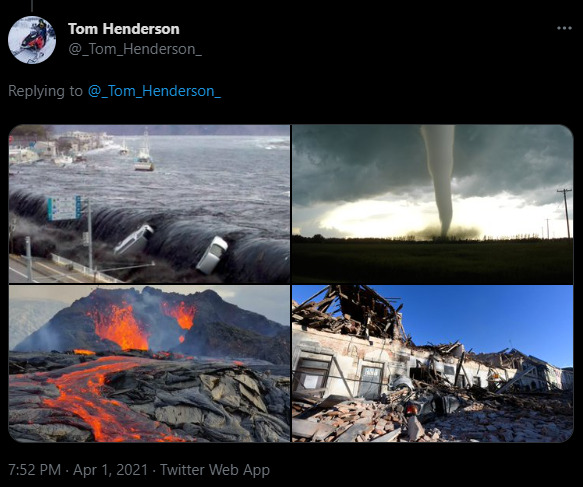Viewport: 583px width, 487px height.
Task: Click the thread connector line above avatar
Action: tap(32, 5)
